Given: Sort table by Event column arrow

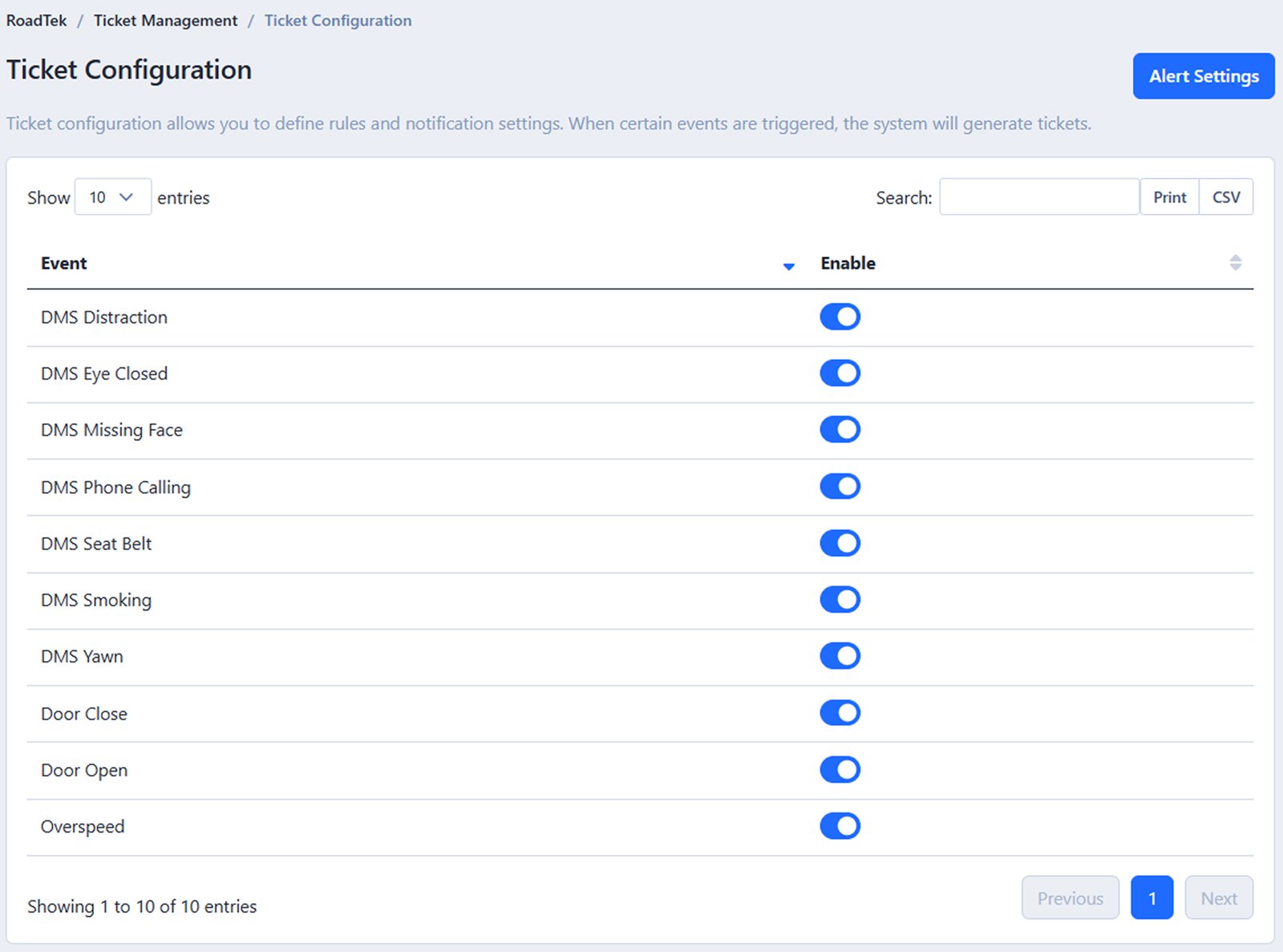Looking at the screenshot, I should (x=788, y=265).
